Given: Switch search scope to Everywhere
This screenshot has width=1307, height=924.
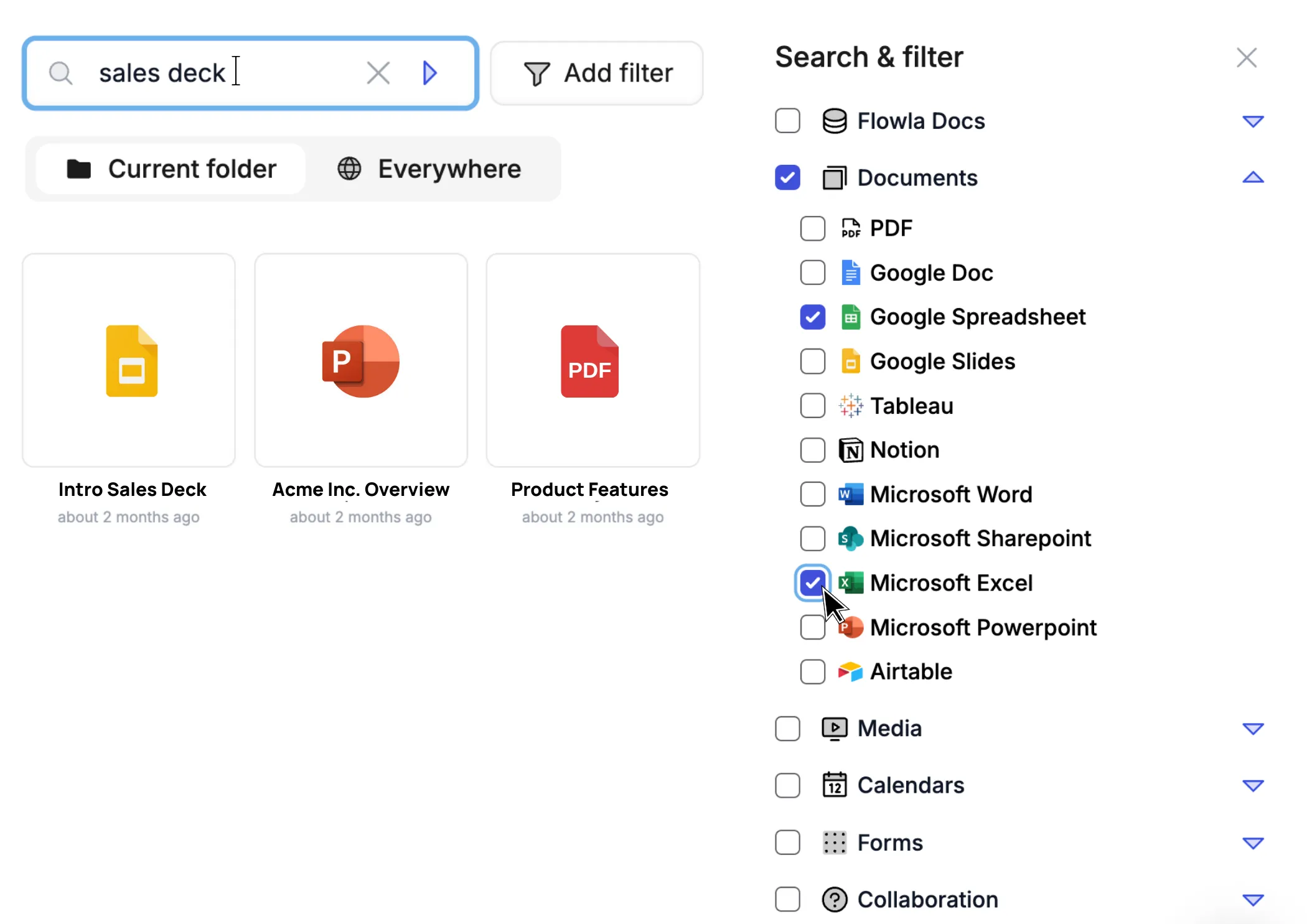Looking at the screenshot, I should click(x=429, y=169).
